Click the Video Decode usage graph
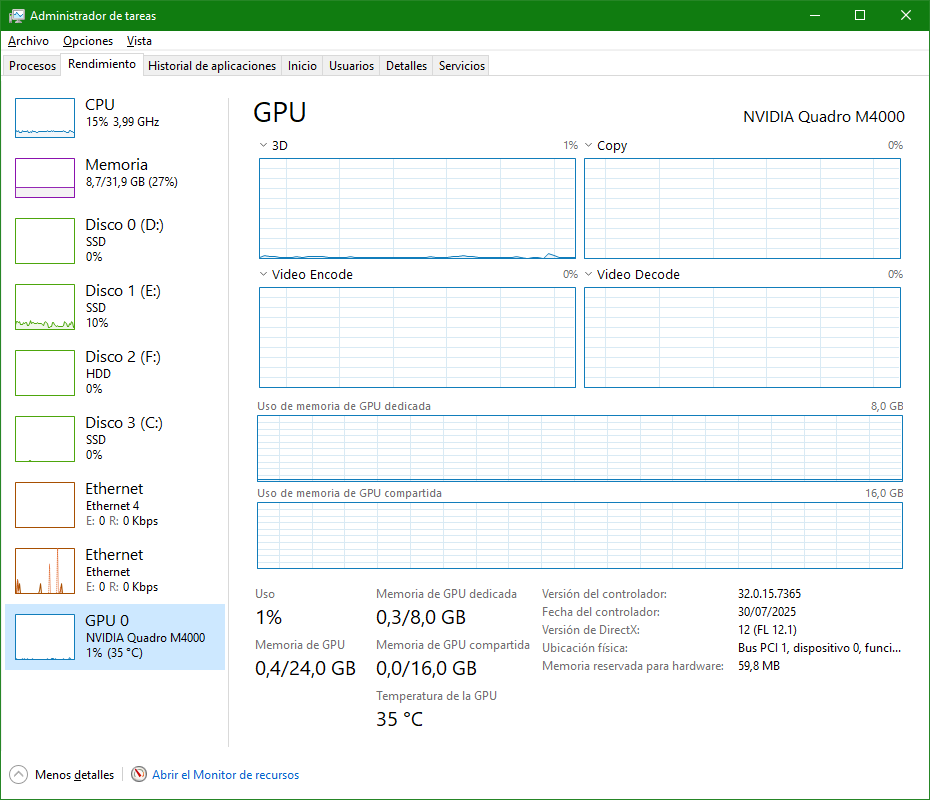Screen dimensions: 930x800 point(742,337)
